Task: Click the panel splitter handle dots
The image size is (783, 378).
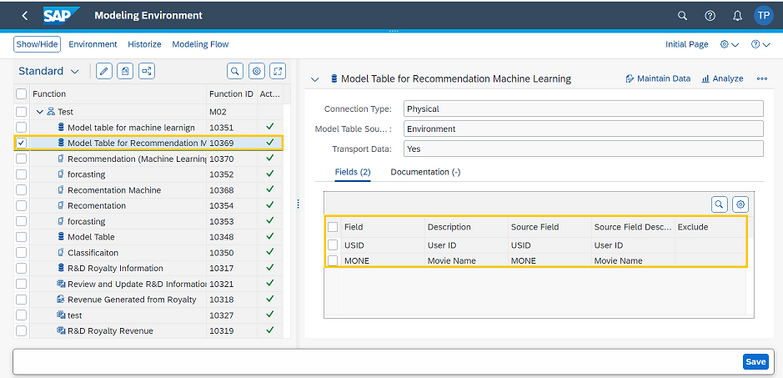Action: coord(298,204)
